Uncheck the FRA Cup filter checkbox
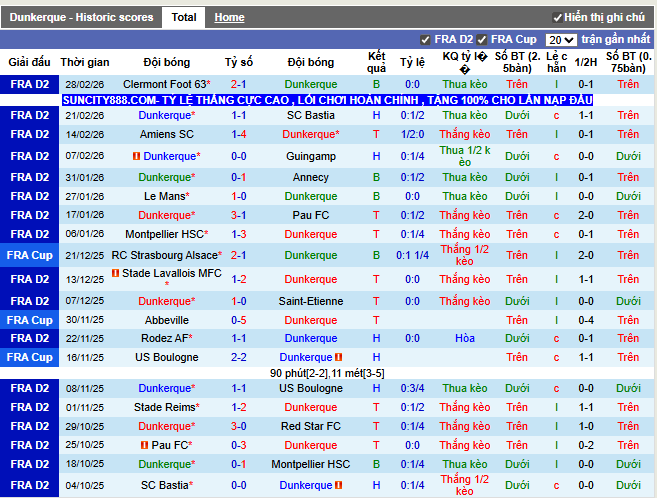Image resolution: width=657 pixels, height=498 pixels. (x=482, y=40)
